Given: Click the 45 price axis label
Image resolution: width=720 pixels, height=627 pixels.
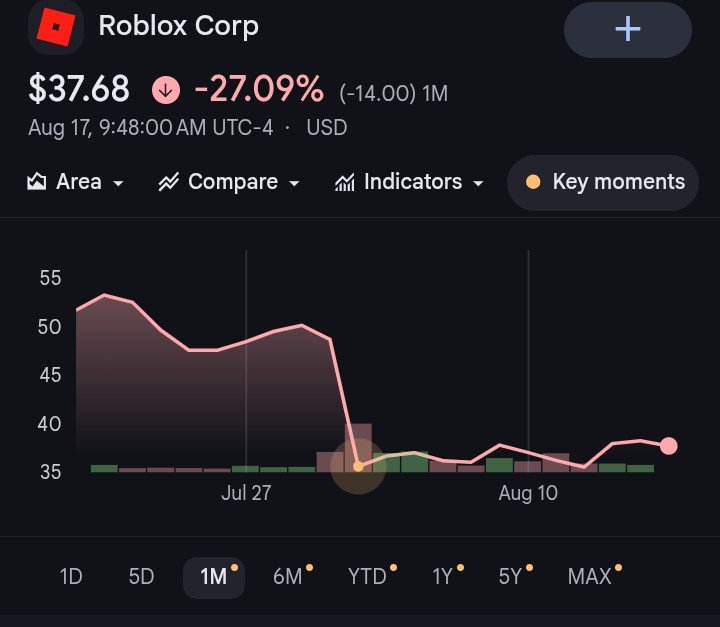Looking at the screenshot, I should pos(50,375).
